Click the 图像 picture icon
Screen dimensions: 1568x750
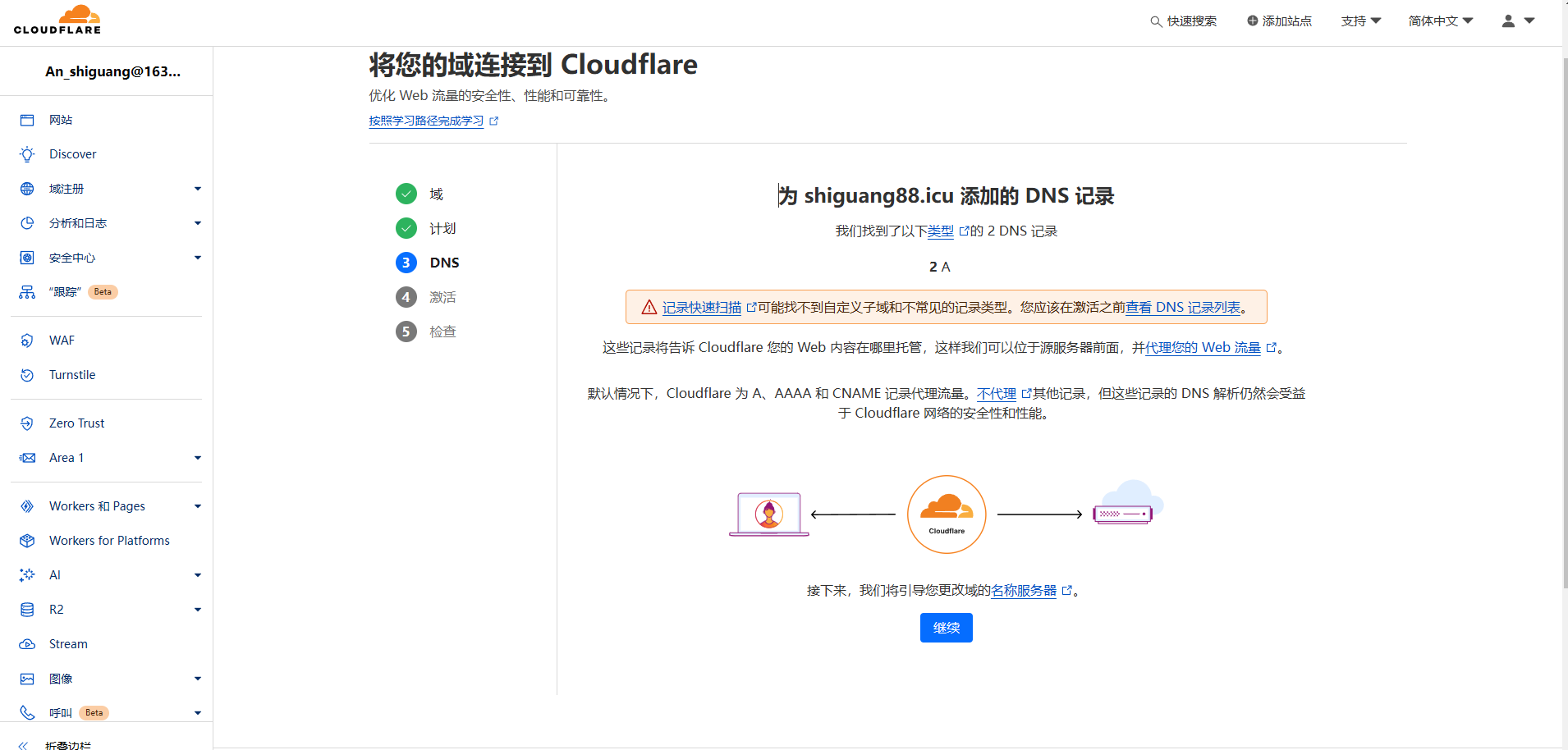coord(27,679)
